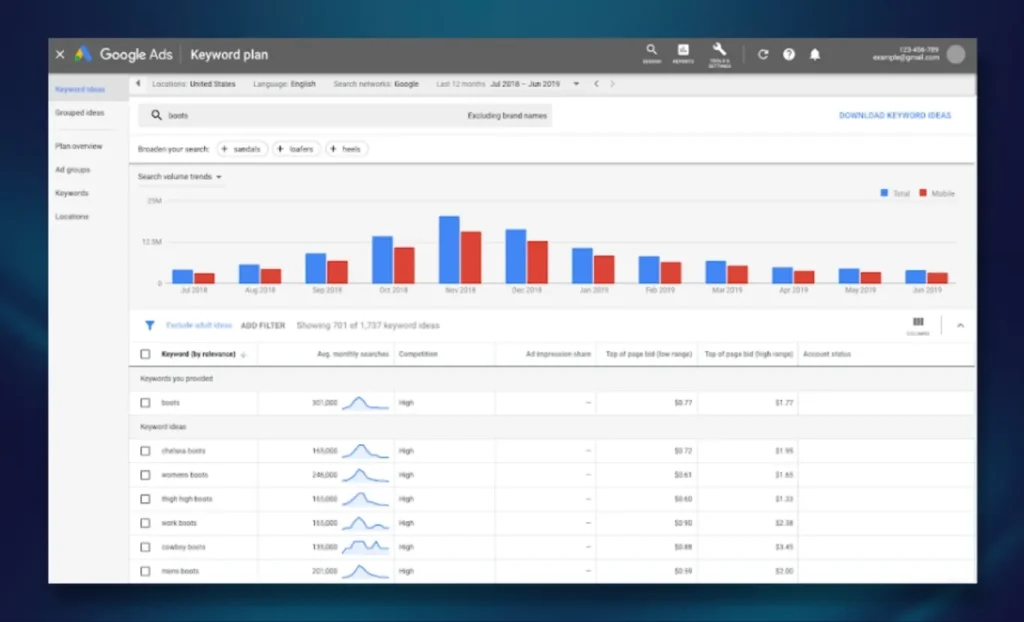
Task: Click the blue Total legend swatch
Action: point(885,193)
